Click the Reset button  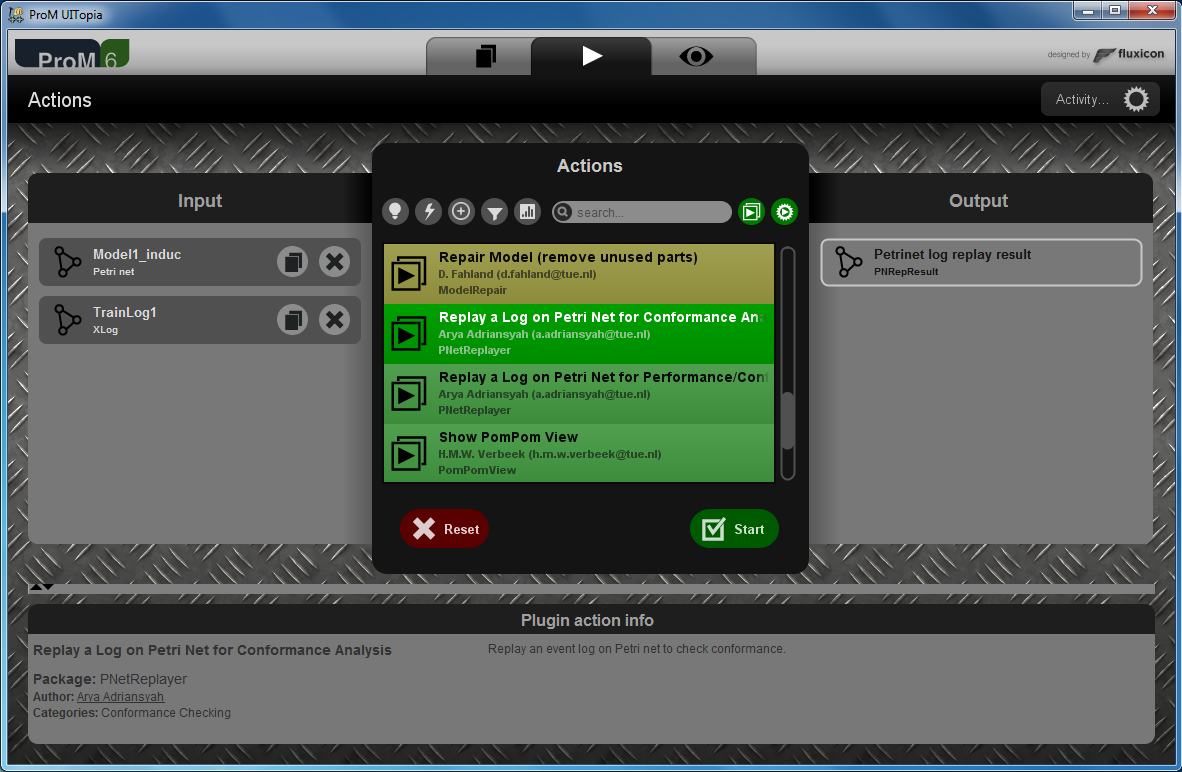coord(445,529)
